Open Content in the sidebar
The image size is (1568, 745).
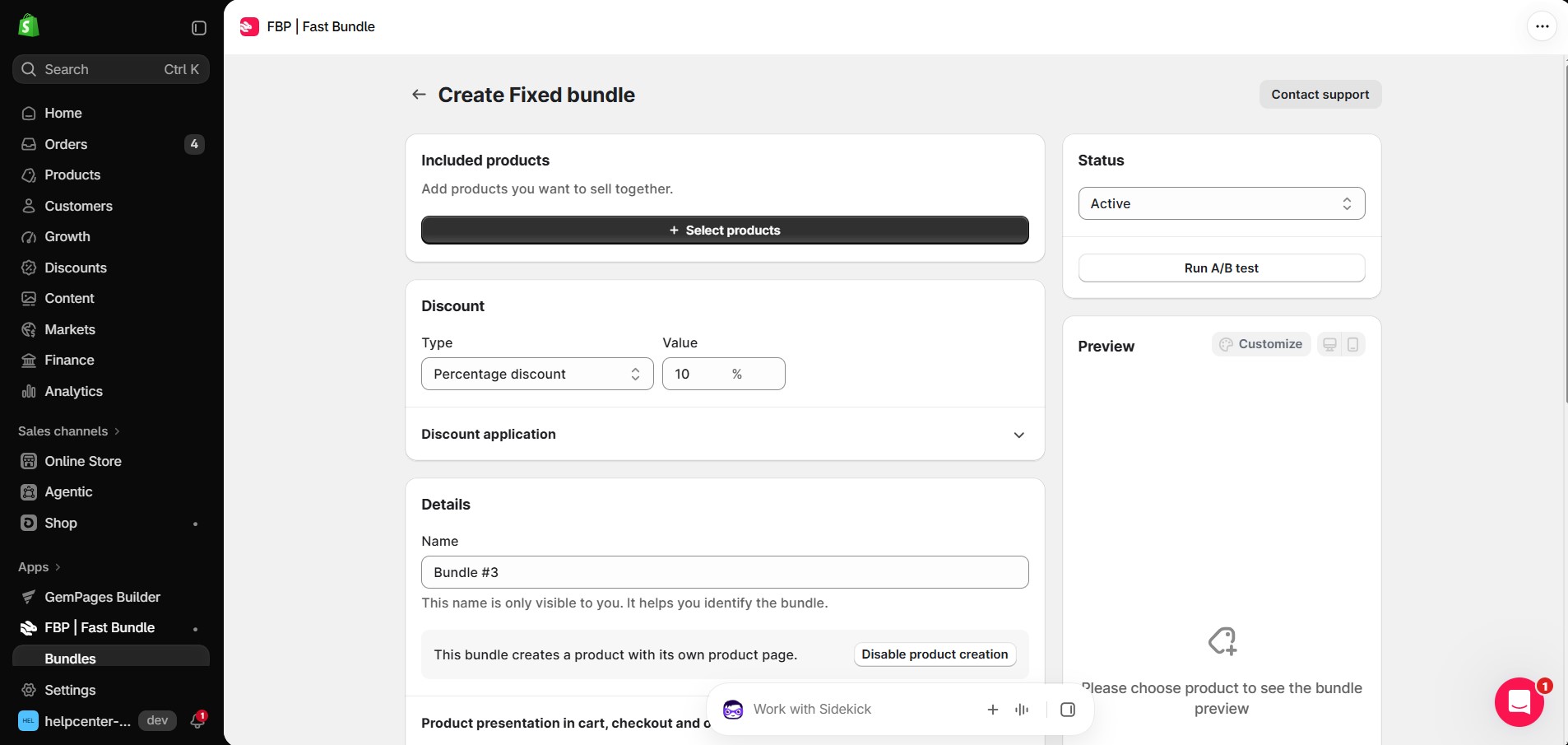click(x=111, y=298)
